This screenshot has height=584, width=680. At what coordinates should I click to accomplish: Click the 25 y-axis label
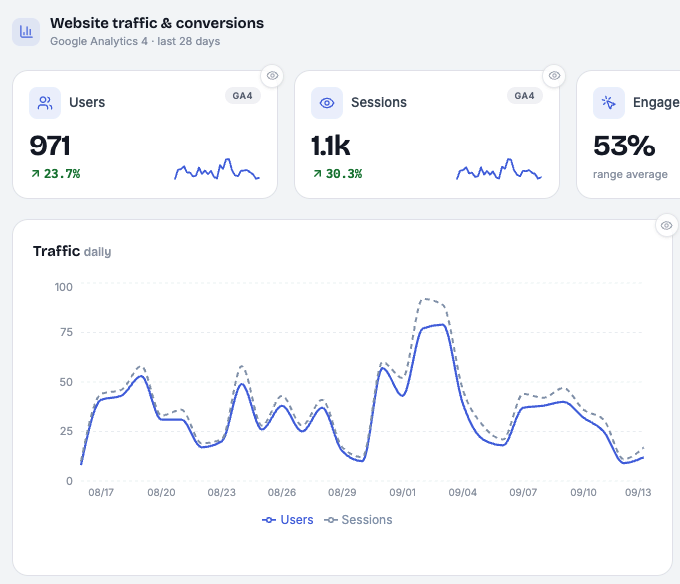pyautogui.click(x=66, y=431)
